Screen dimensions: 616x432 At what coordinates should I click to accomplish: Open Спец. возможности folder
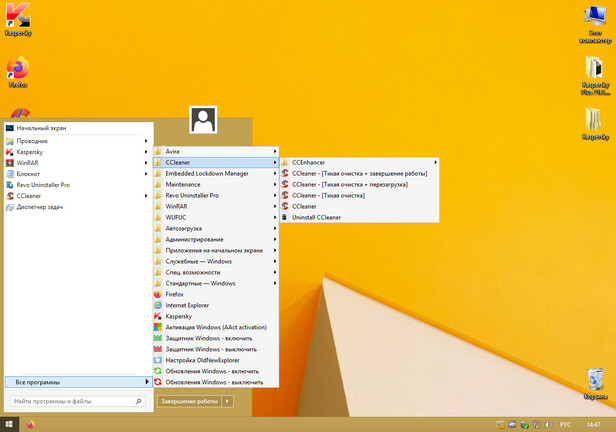216,272
